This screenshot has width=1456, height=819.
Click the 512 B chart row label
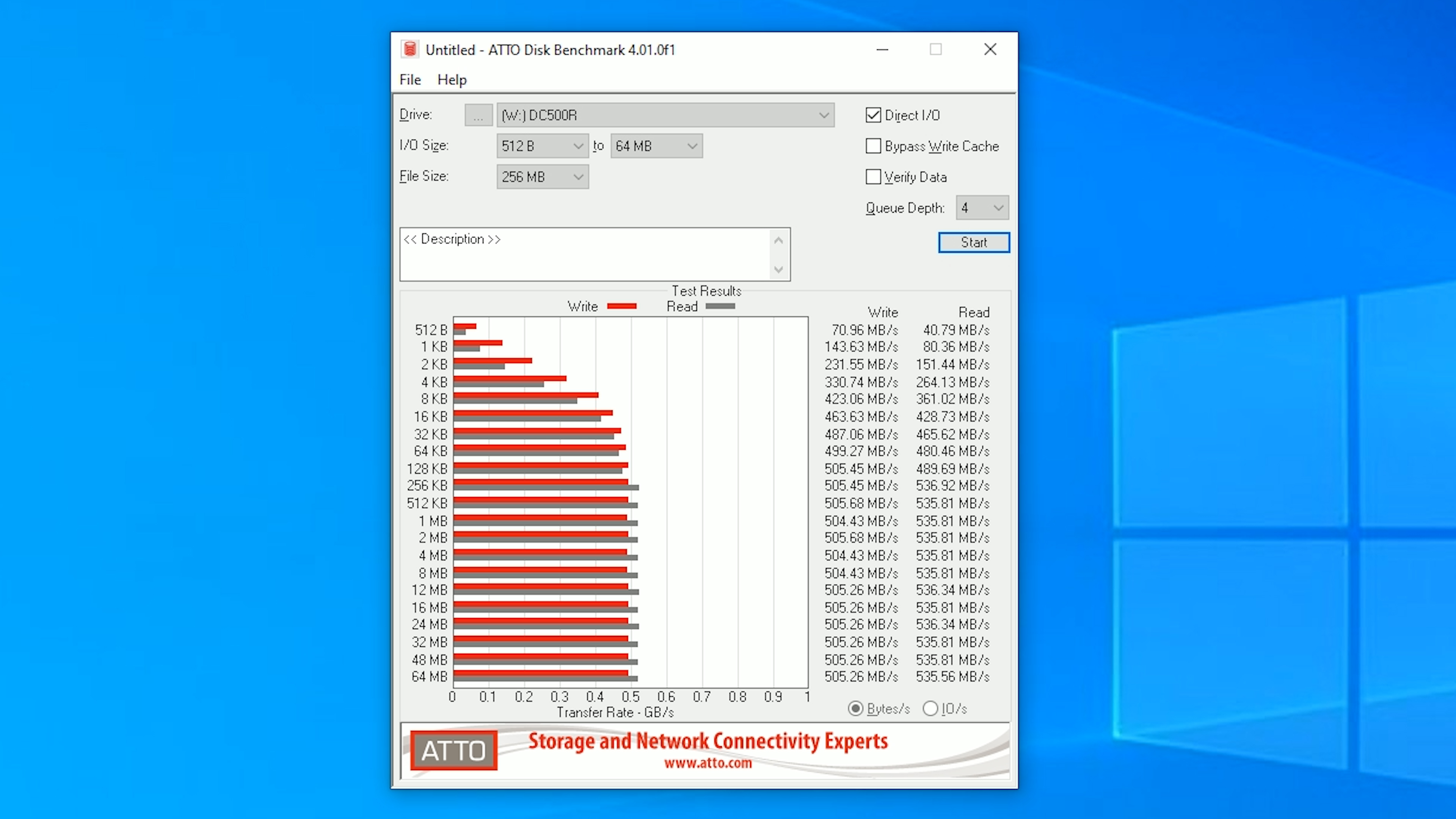click(x=431, y=329)
